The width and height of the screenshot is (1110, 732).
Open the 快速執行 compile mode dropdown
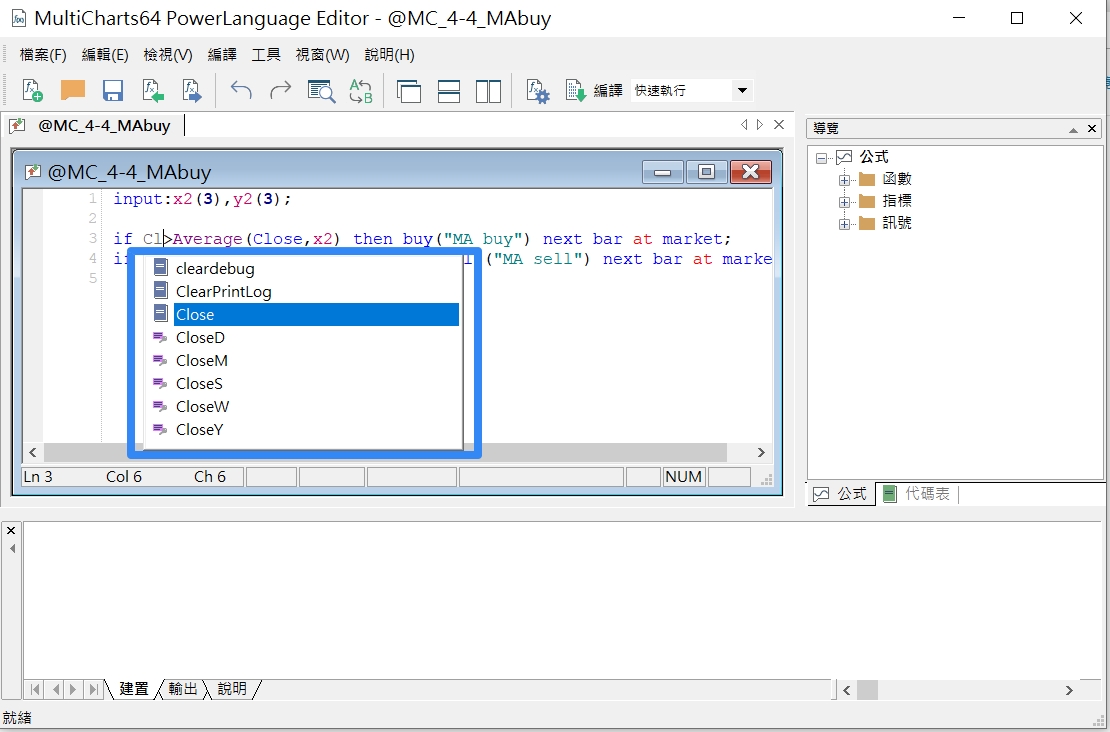(742, 91)
